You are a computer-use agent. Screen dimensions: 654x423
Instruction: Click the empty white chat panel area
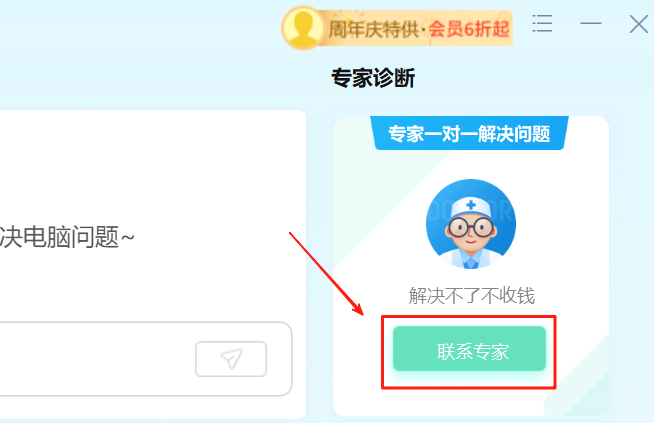click(153, 167)
